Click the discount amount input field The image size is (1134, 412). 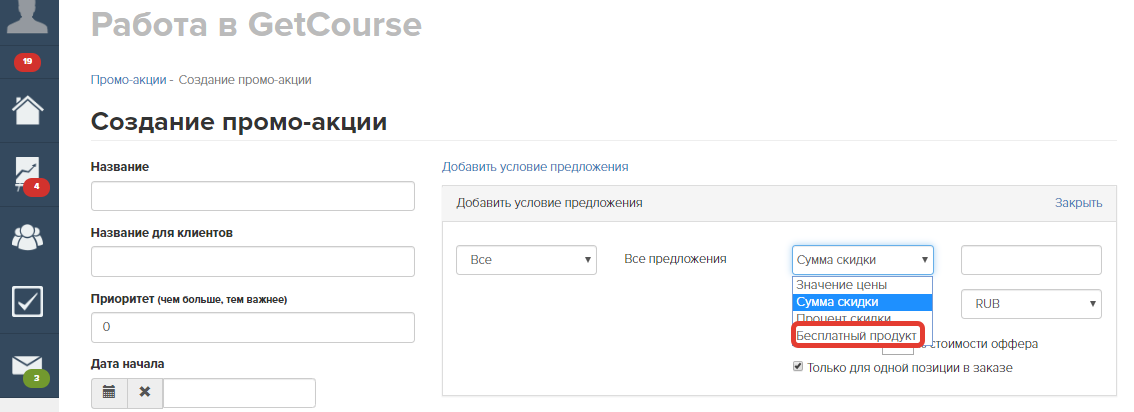click(1031, 259)
